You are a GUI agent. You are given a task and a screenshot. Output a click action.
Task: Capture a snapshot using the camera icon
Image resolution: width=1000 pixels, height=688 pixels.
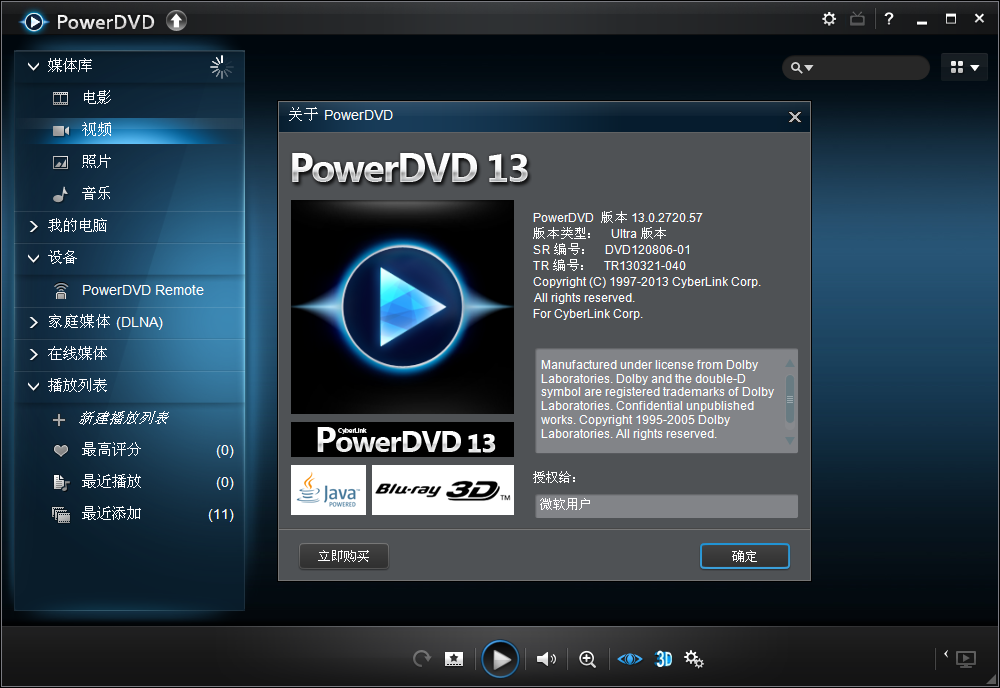point(453,658)
